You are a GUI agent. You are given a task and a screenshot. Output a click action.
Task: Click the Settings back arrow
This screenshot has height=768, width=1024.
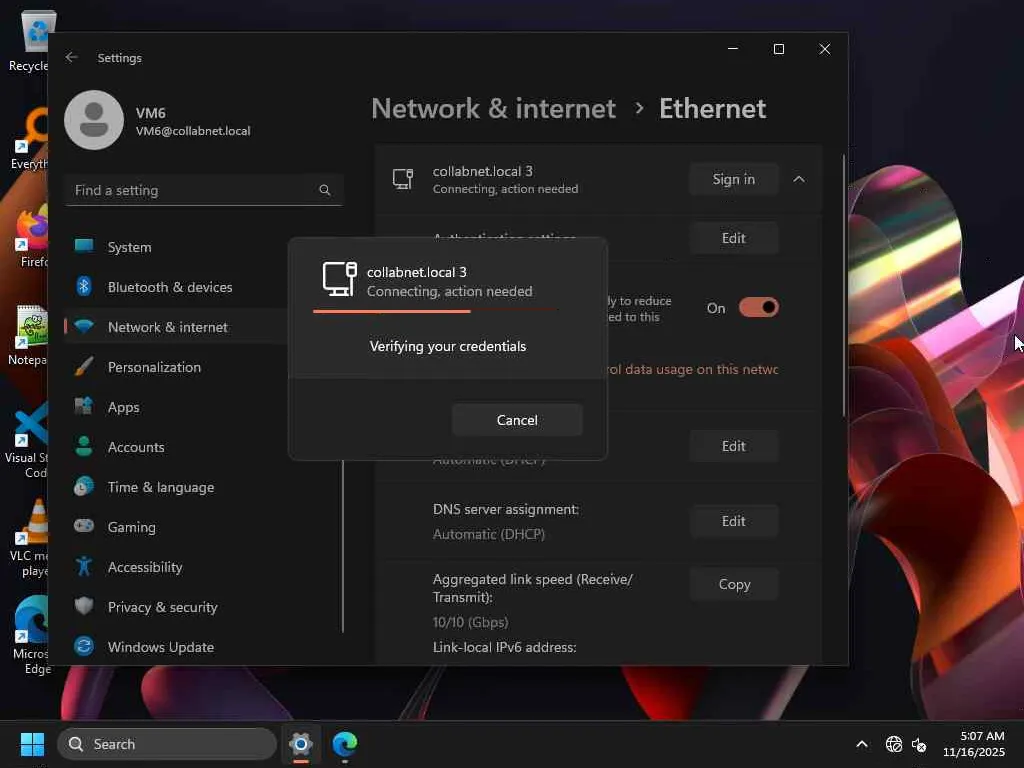click(x=71, y=57)
